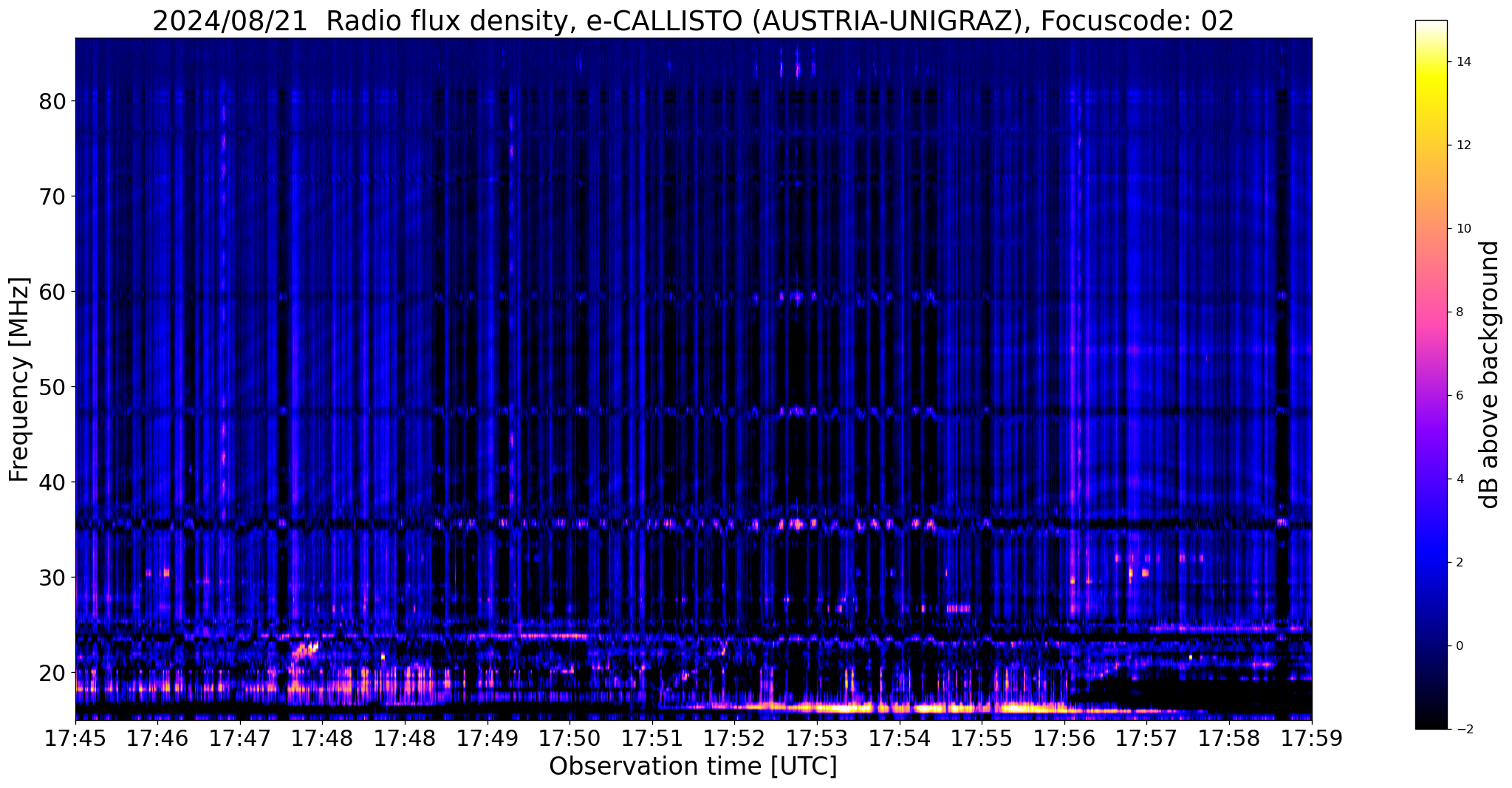This screenshot has height=788, width=1512.
Task: Click the 40 tick on frequency axis
Action: (52, 482)
